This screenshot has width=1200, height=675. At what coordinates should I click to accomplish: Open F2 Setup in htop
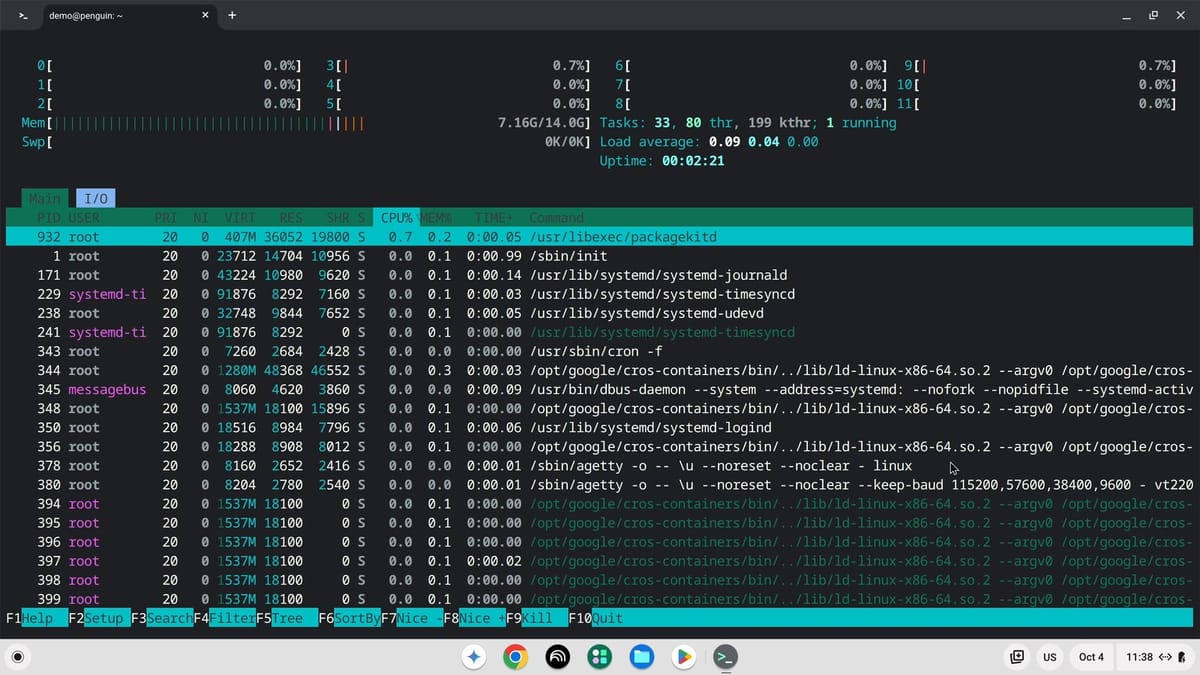(100, 618)
